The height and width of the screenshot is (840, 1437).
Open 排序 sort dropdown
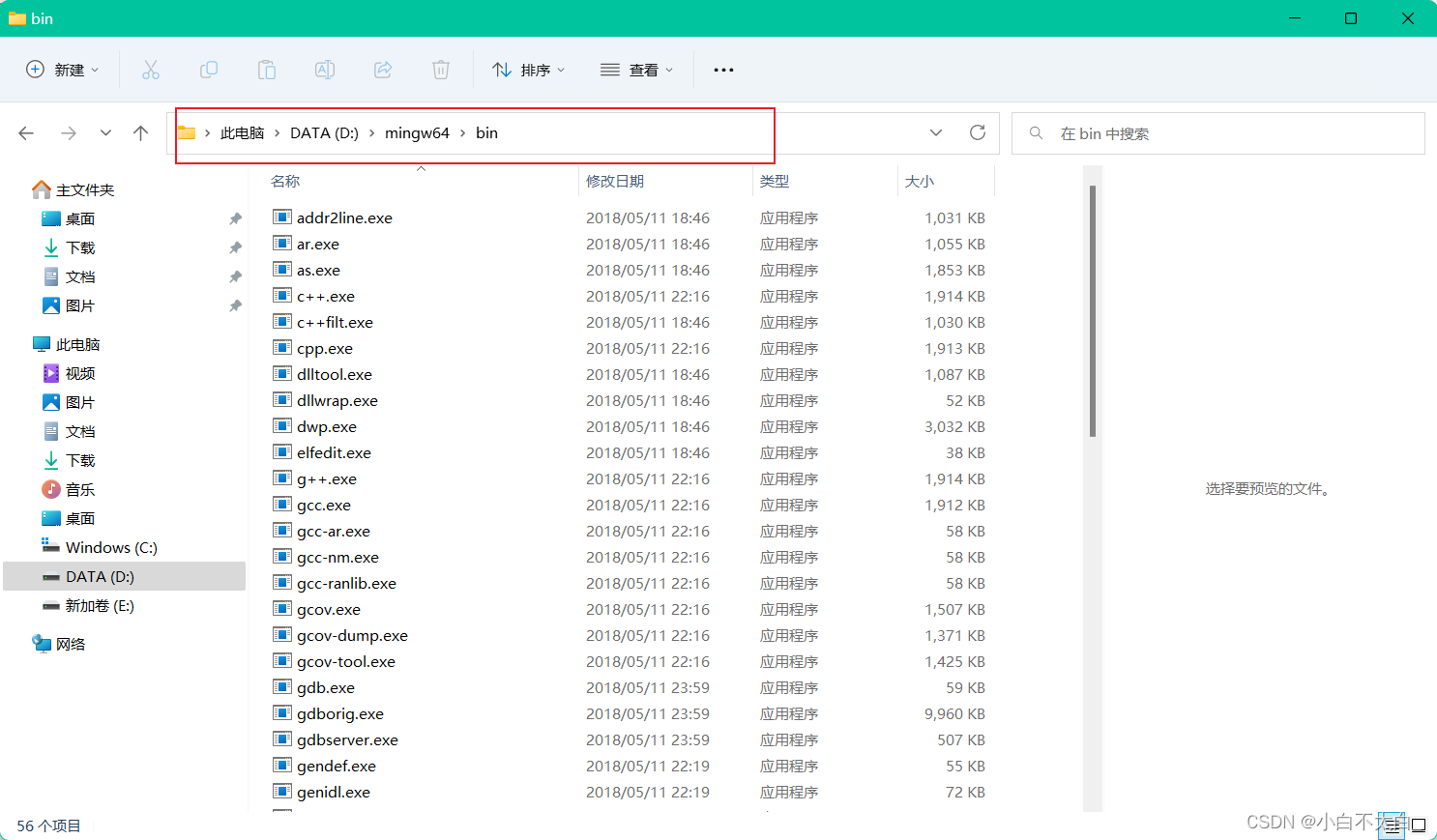point(528,70)
